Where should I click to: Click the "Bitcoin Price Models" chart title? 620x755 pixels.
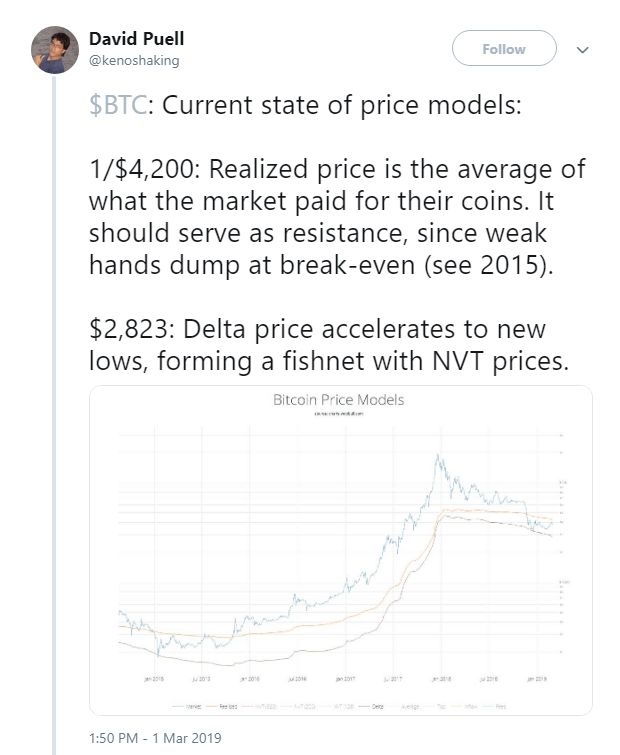pyautogui.click(x=339, y=400)
